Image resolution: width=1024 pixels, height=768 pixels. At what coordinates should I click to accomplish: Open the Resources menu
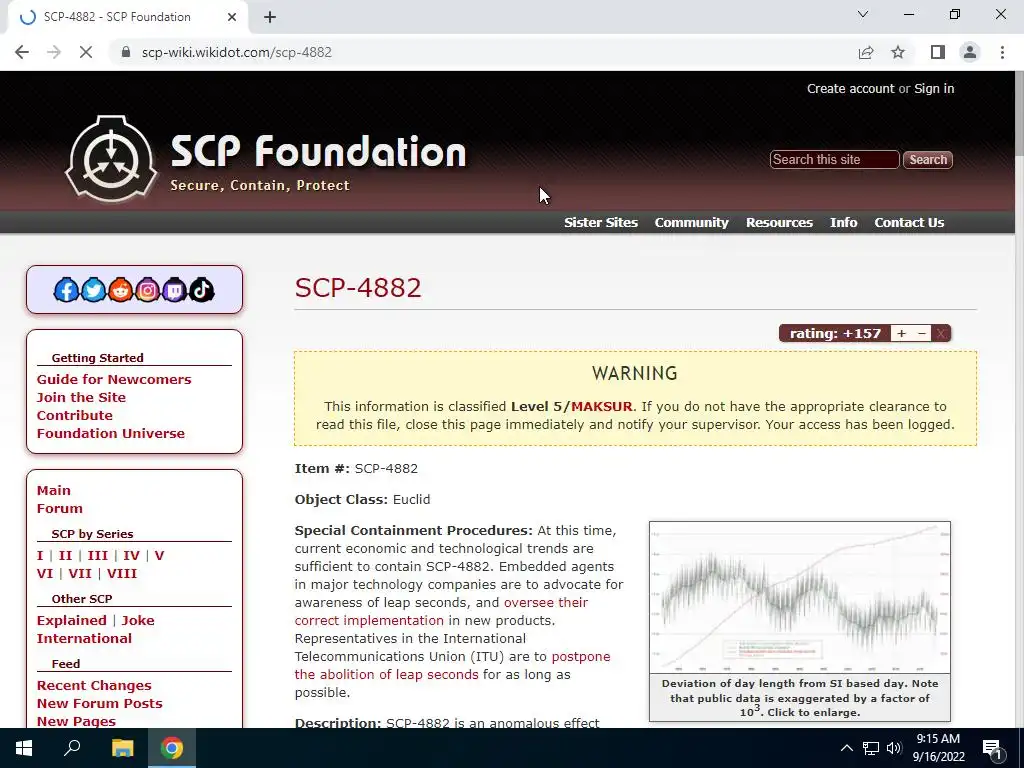(x=779, y=223)
